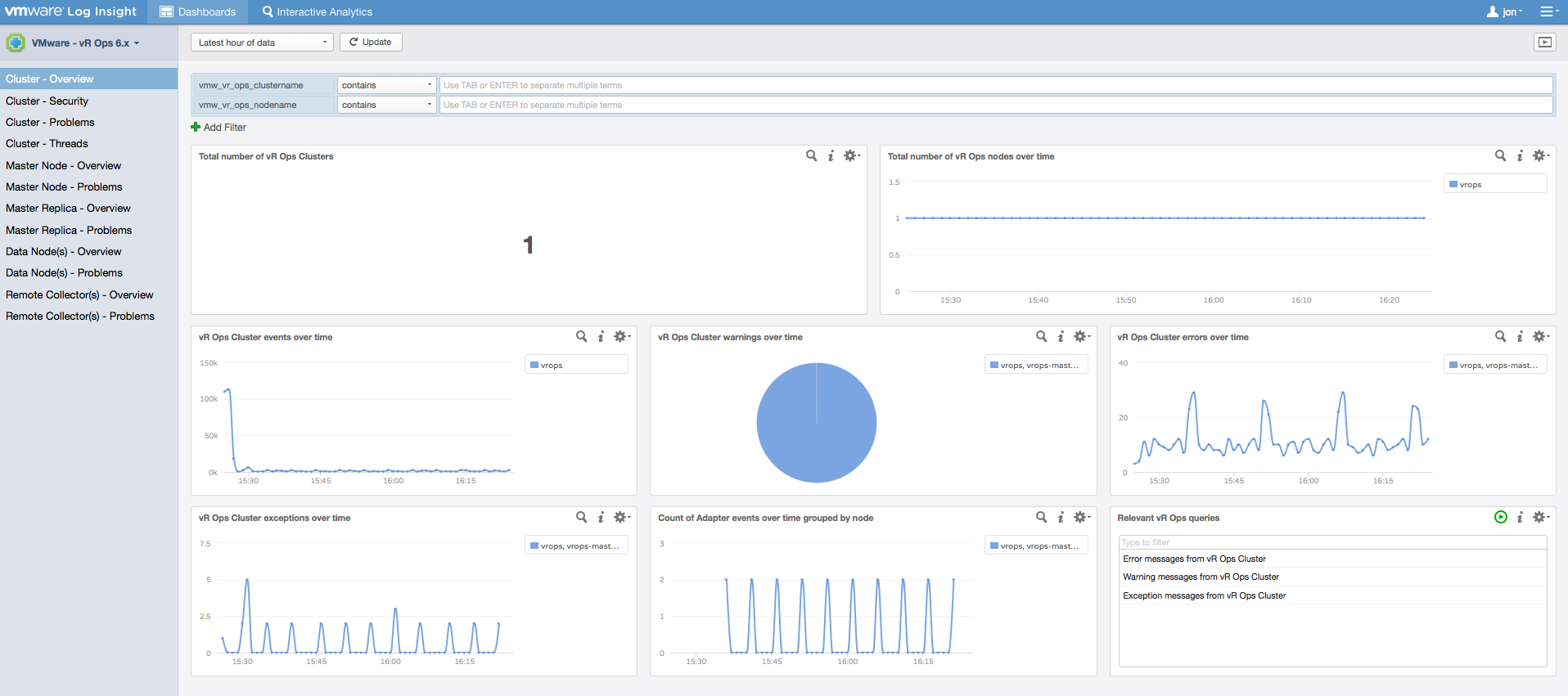The width and height of the screenshot is (1568, 696).
Task: Open the top-right hamburger menu
Action: (x=1548, y=11)
